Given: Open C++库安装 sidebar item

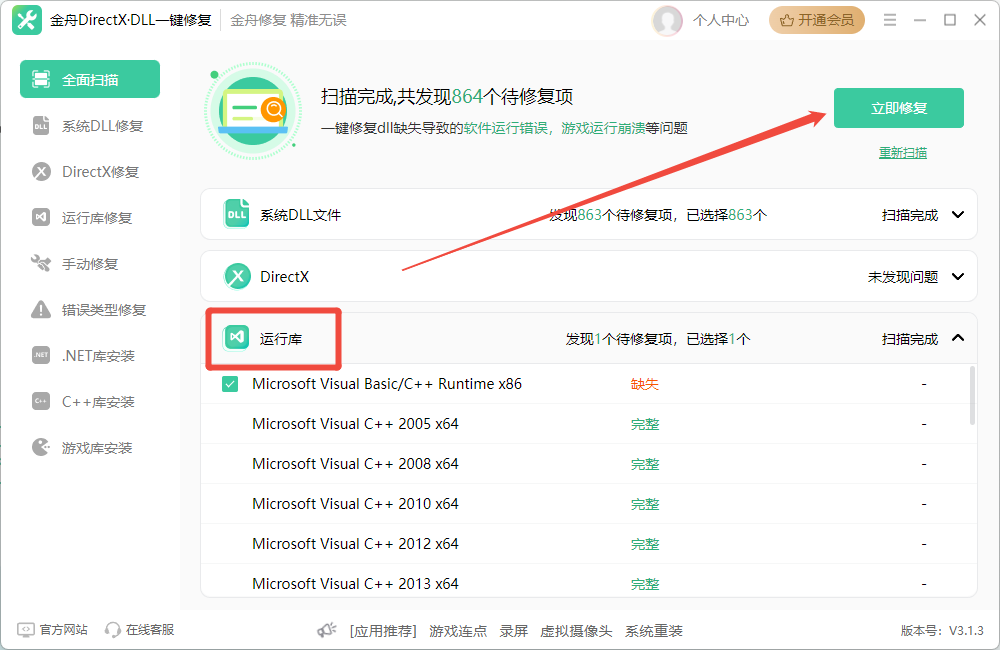Looking at the screenshot, I should coord(90,401).
